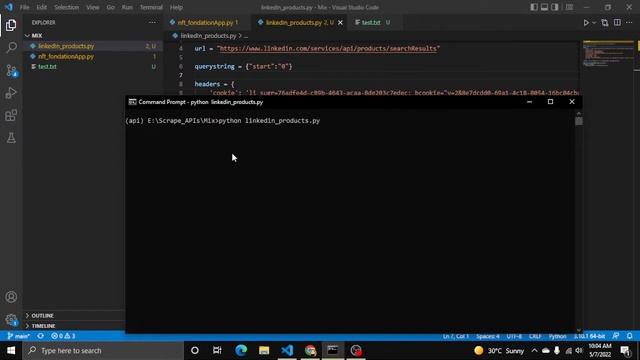Viewport: 640px width, 360px height.
Task: Select nft_fondationApp.py in Explorer tree
Action: tap(93, 56)
